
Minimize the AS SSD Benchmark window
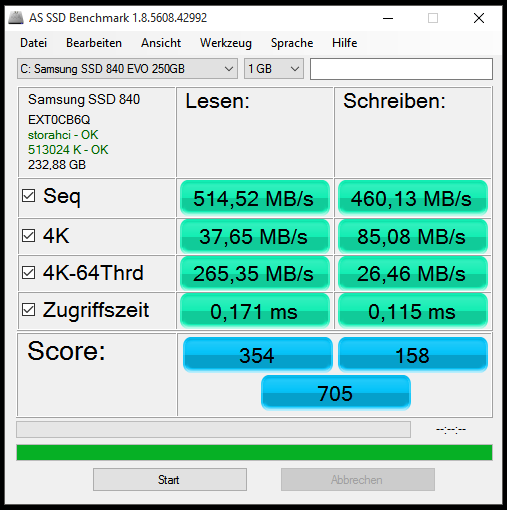coord(388,18)
